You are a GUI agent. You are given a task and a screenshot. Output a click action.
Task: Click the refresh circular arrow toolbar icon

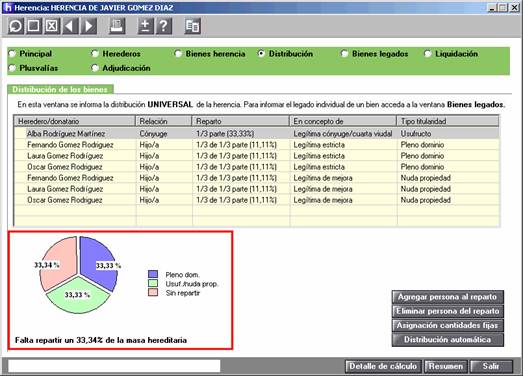(16, 26)
